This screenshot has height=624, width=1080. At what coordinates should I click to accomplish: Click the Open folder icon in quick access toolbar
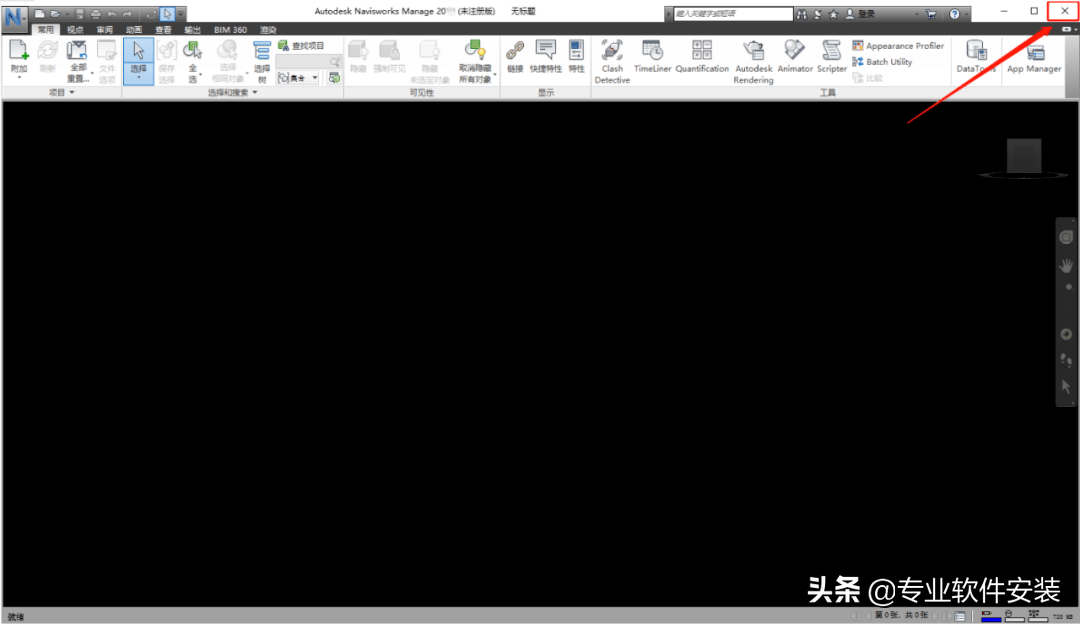click(x=55, y=13)
